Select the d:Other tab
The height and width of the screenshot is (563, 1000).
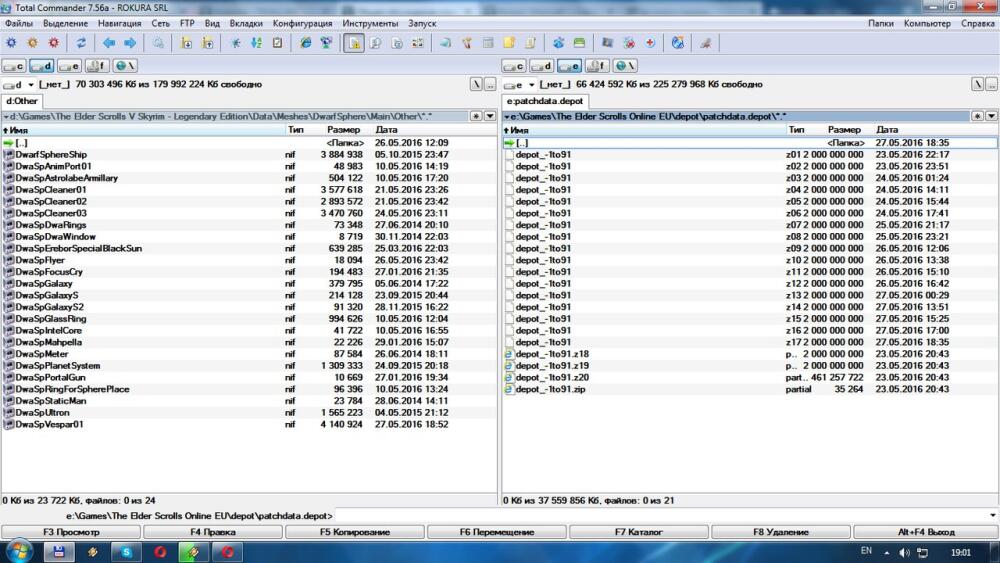pos(22,101)
